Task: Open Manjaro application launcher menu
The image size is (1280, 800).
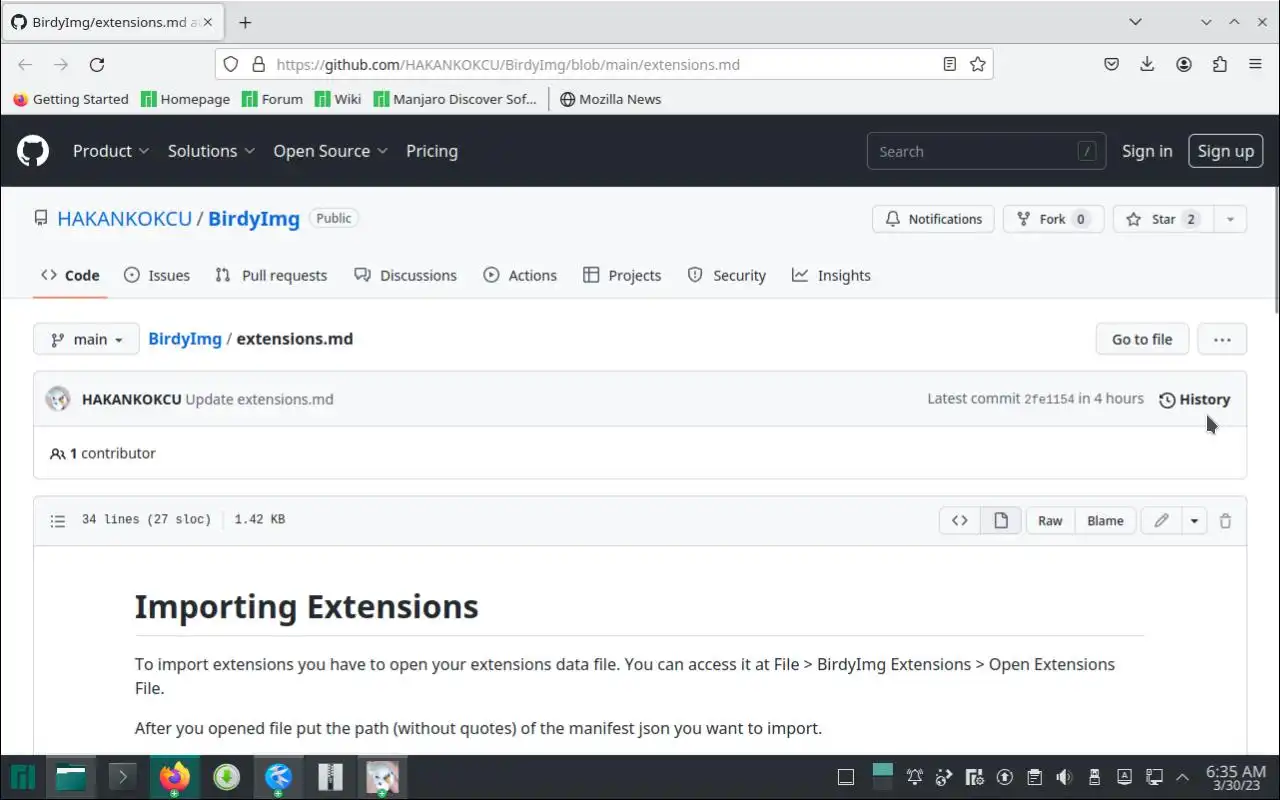Action: (x=22, y=777)
